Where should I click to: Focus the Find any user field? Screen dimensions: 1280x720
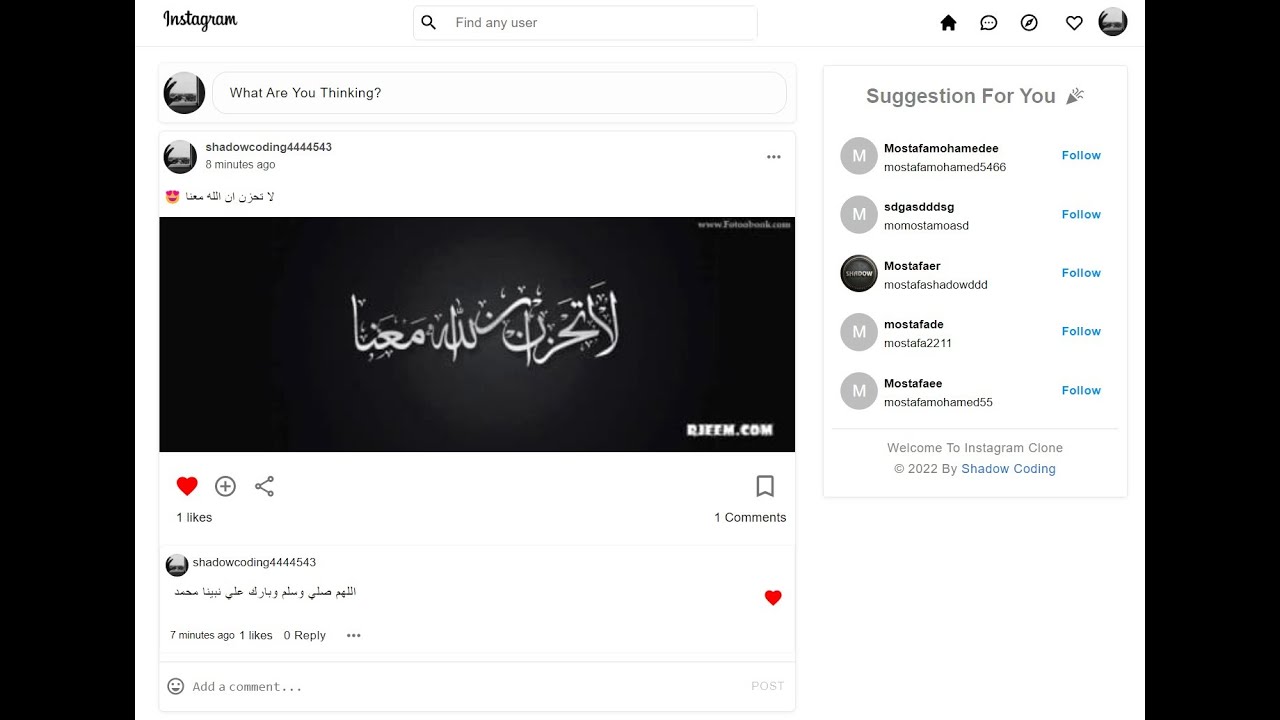pos(585,22)
